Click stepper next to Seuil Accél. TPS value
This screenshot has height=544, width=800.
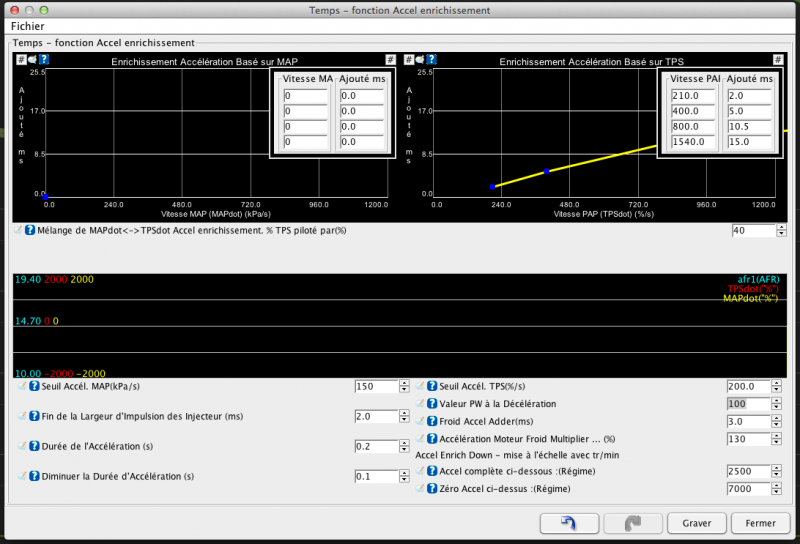777,386
